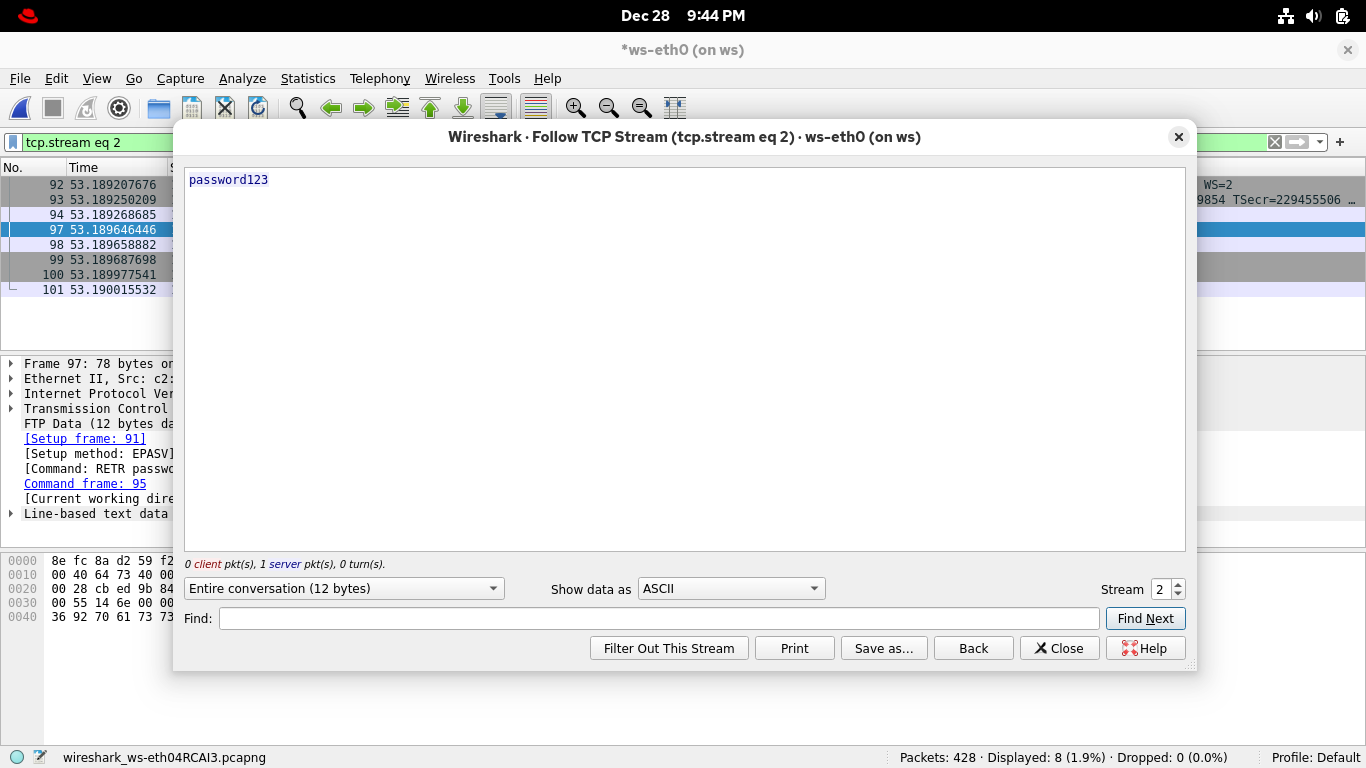Expand the Frame 97 tree node
This screenshot has width=1366, height=768.
click(11, 364)
